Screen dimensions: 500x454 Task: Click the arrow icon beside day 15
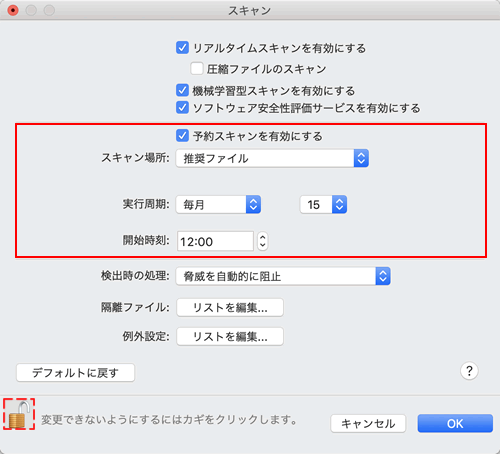click(x=339, y=204)
